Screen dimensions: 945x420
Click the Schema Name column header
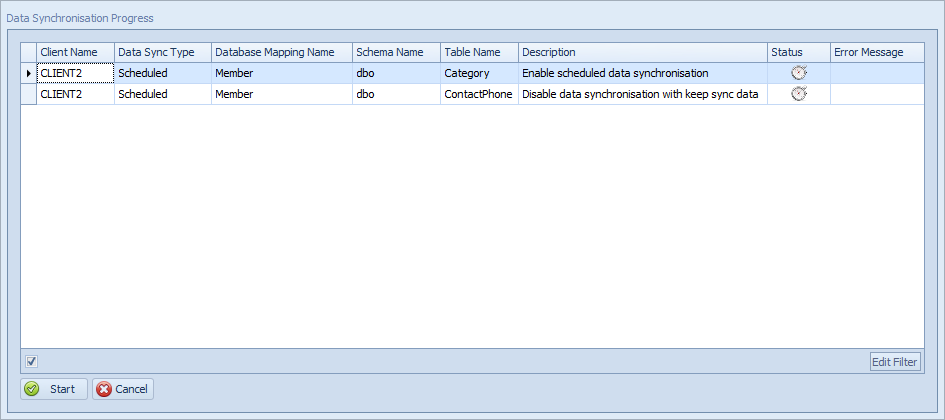click(397, 52)
